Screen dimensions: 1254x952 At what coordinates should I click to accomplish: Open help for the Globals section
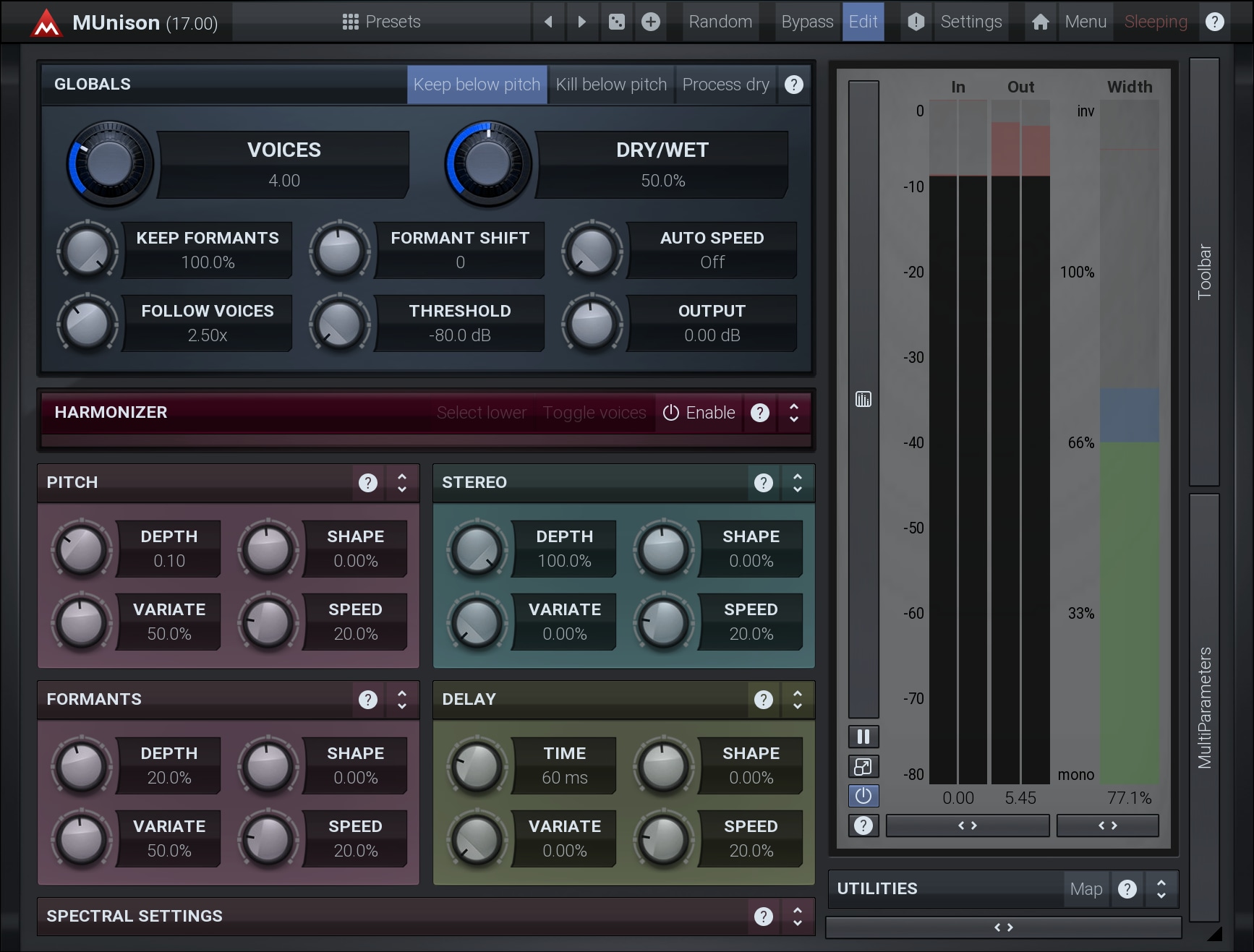[x=793, y=85]
